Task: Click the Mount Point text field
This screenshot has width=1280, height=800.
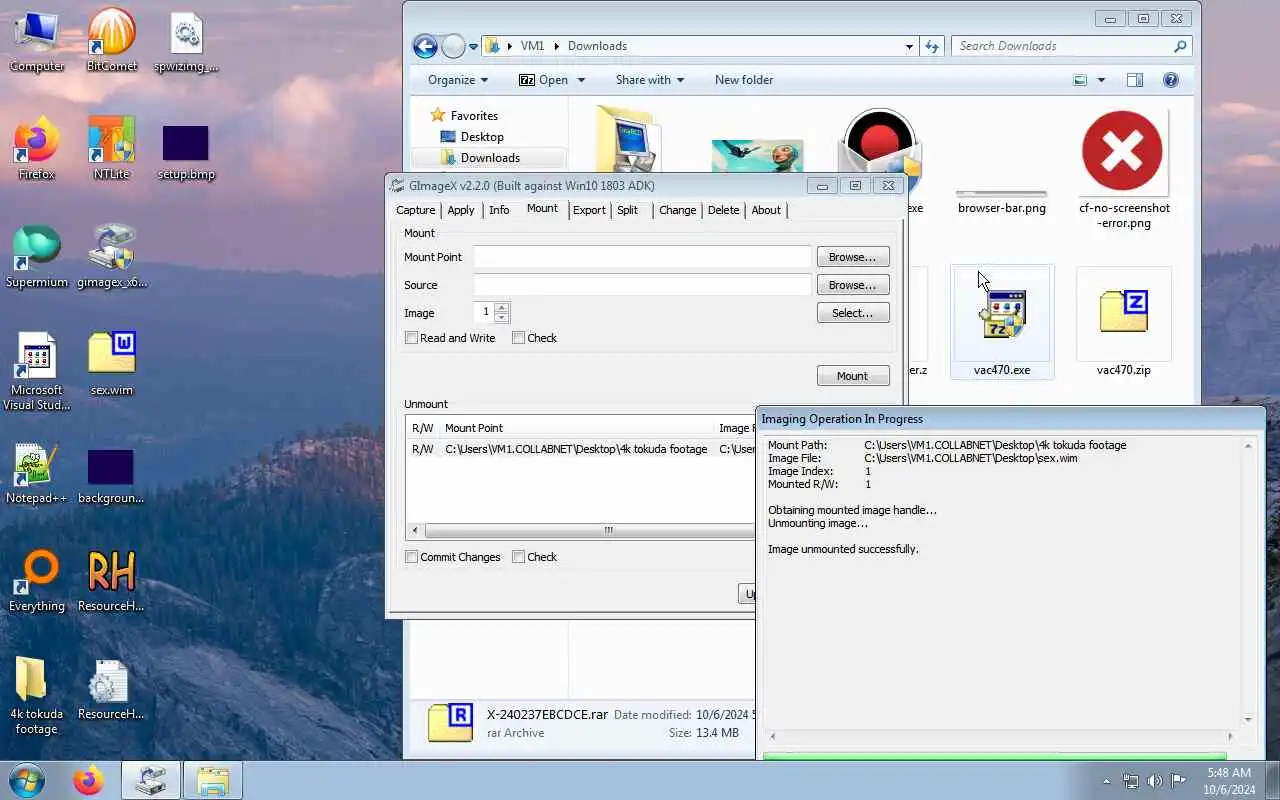Action: [642, 257]
